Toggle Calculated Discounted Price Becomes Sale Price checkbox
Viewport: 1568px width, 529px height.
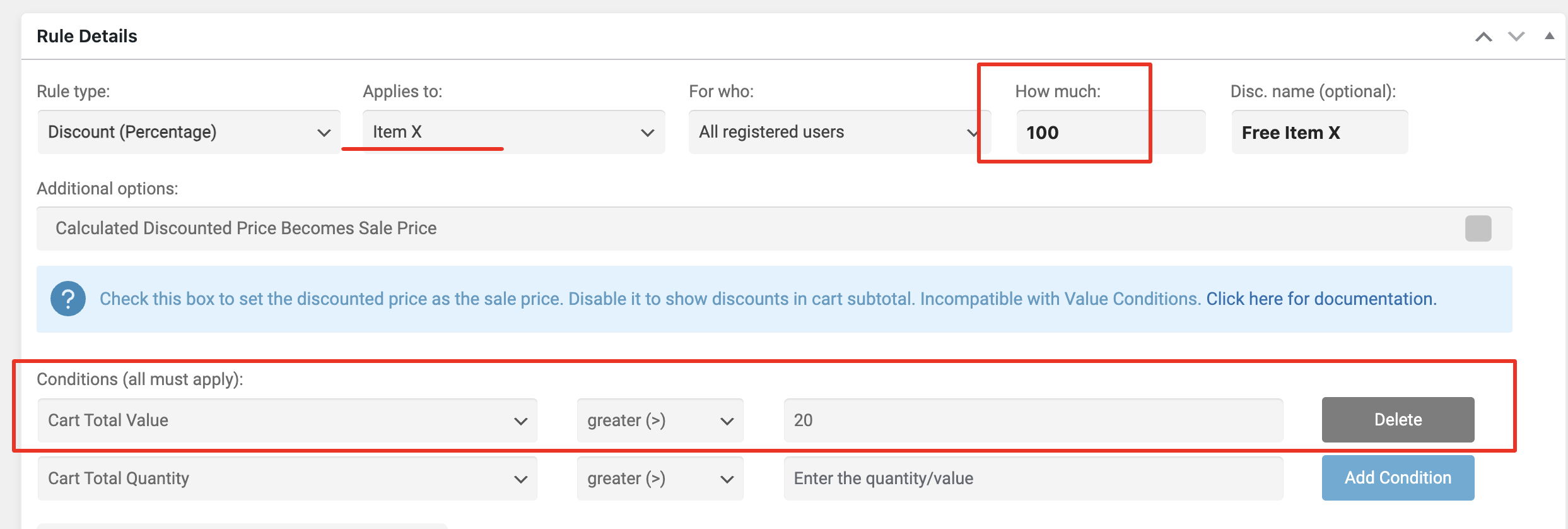click(x=1478, y=229)
